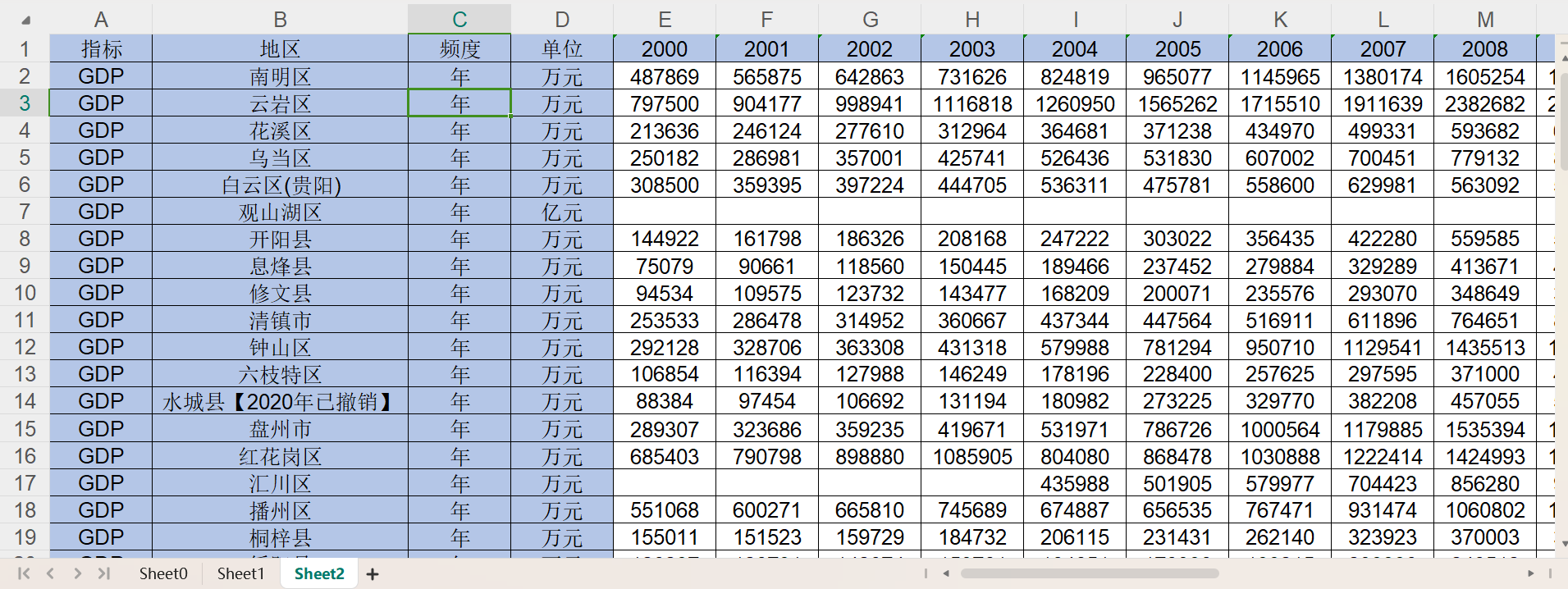
Task: Click the 2004 year header cell
Action: tap(1075, 49)
